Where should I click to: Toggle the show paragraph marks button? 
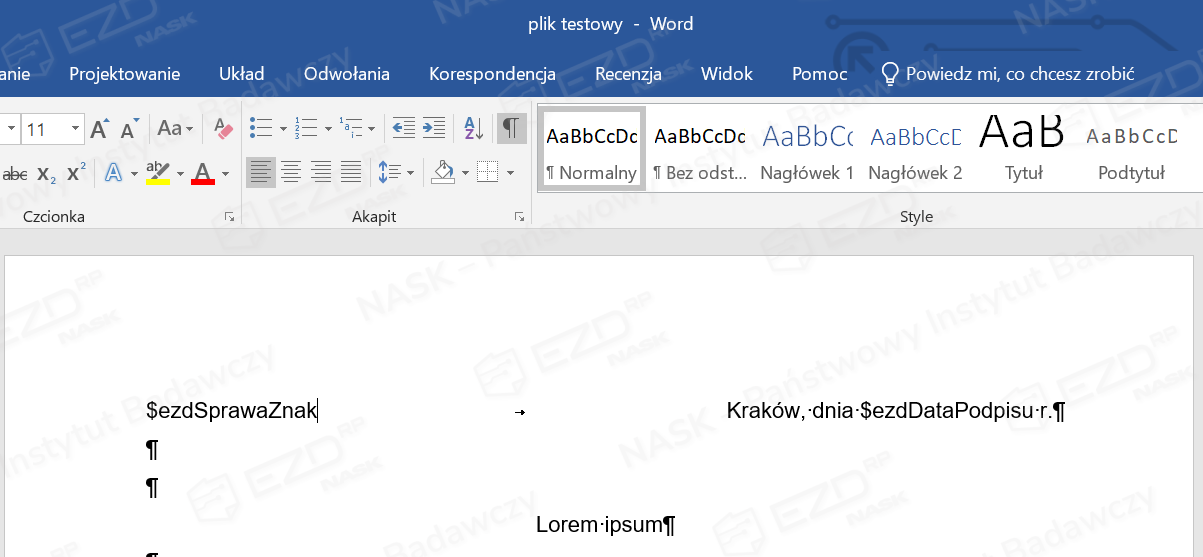511,129
